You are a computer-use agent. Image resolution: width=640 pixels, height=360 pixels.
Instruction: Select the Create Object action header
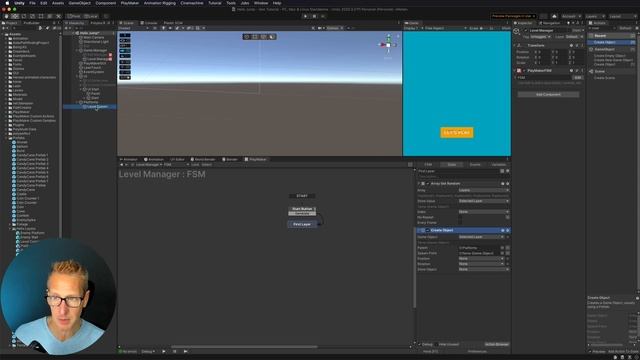pos(463,230)
